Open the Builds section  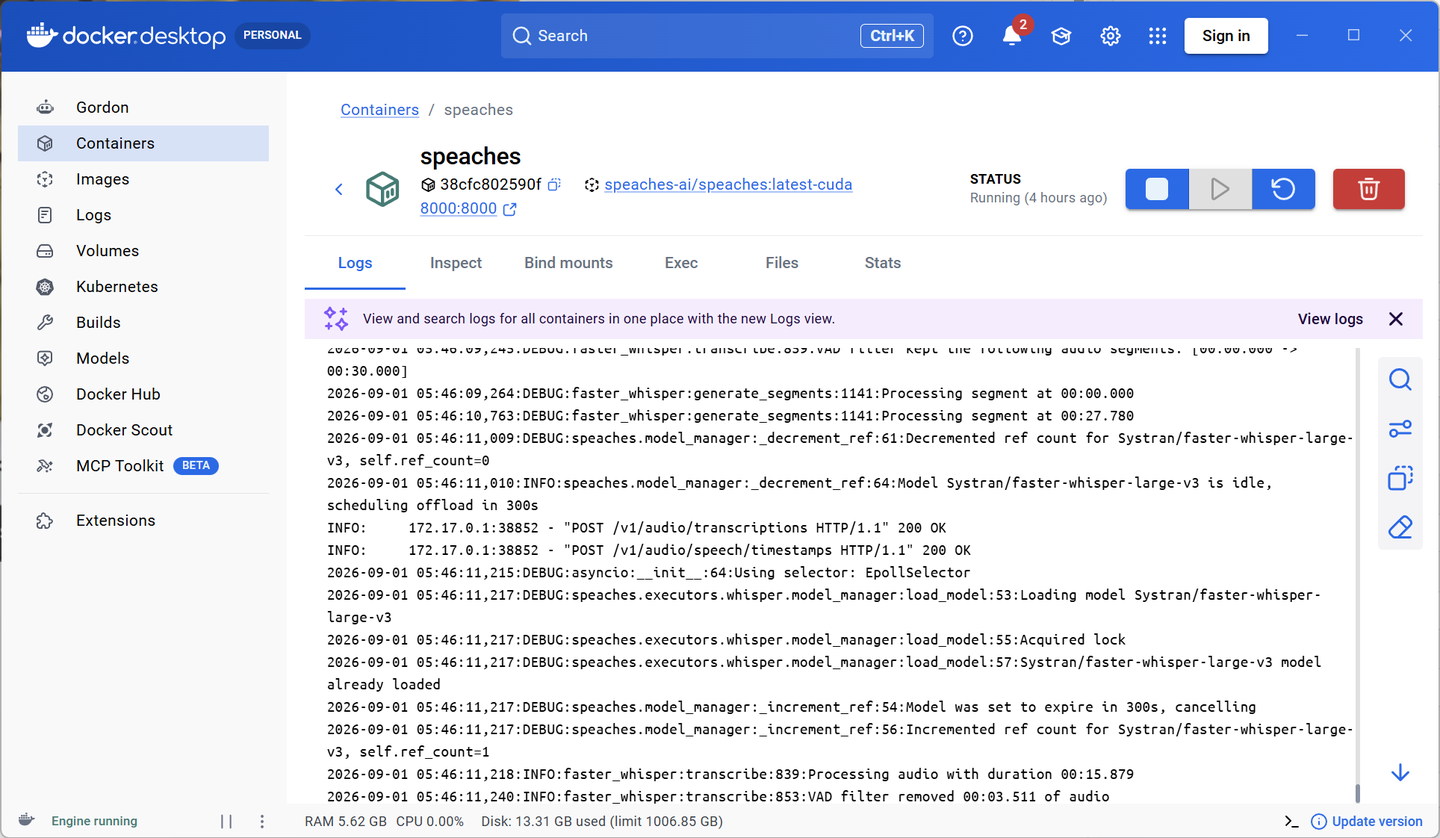pyautogui.click(x=143, y=322)
